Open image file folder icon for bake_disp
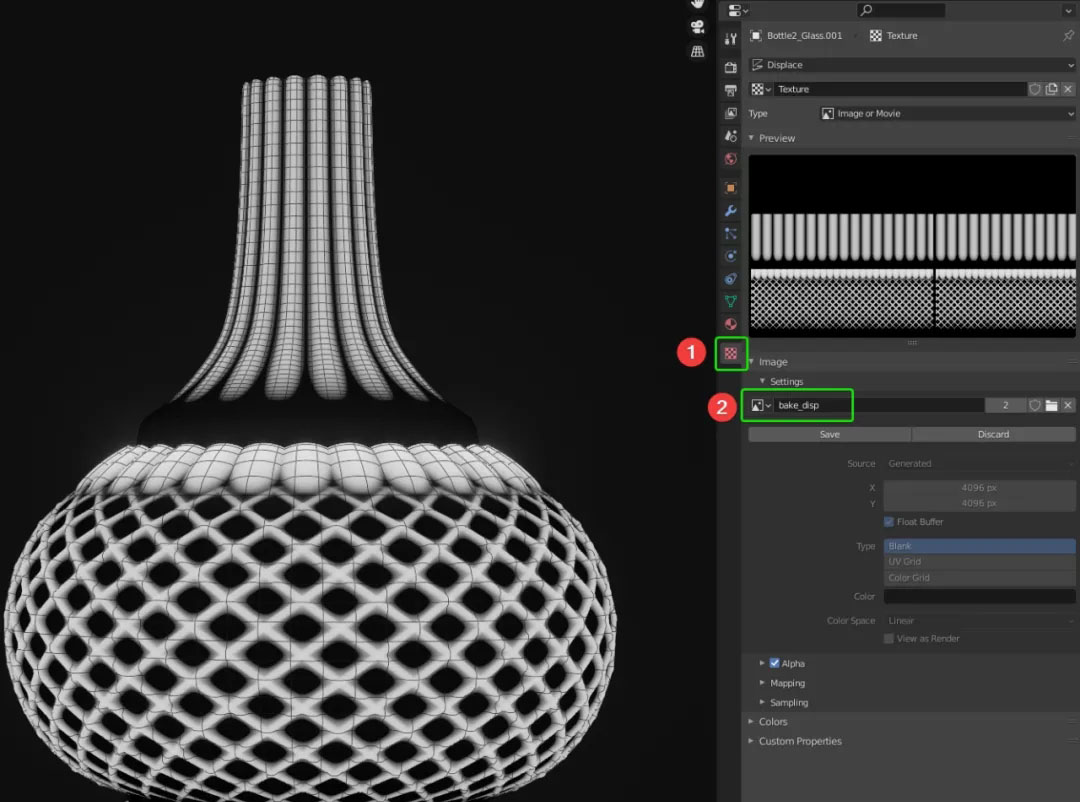This screenshot has width=1080, height=802. [1051, 405]
